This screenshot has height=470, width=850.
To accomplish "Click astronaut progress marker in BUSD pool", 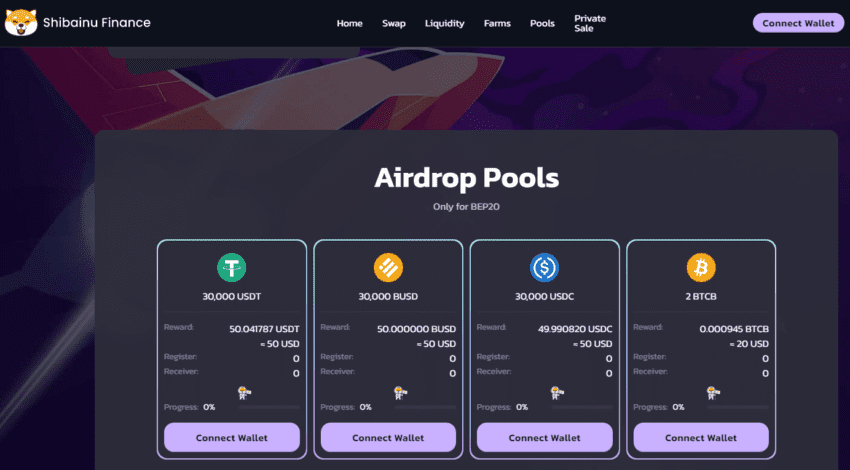I will pos(401,392).
